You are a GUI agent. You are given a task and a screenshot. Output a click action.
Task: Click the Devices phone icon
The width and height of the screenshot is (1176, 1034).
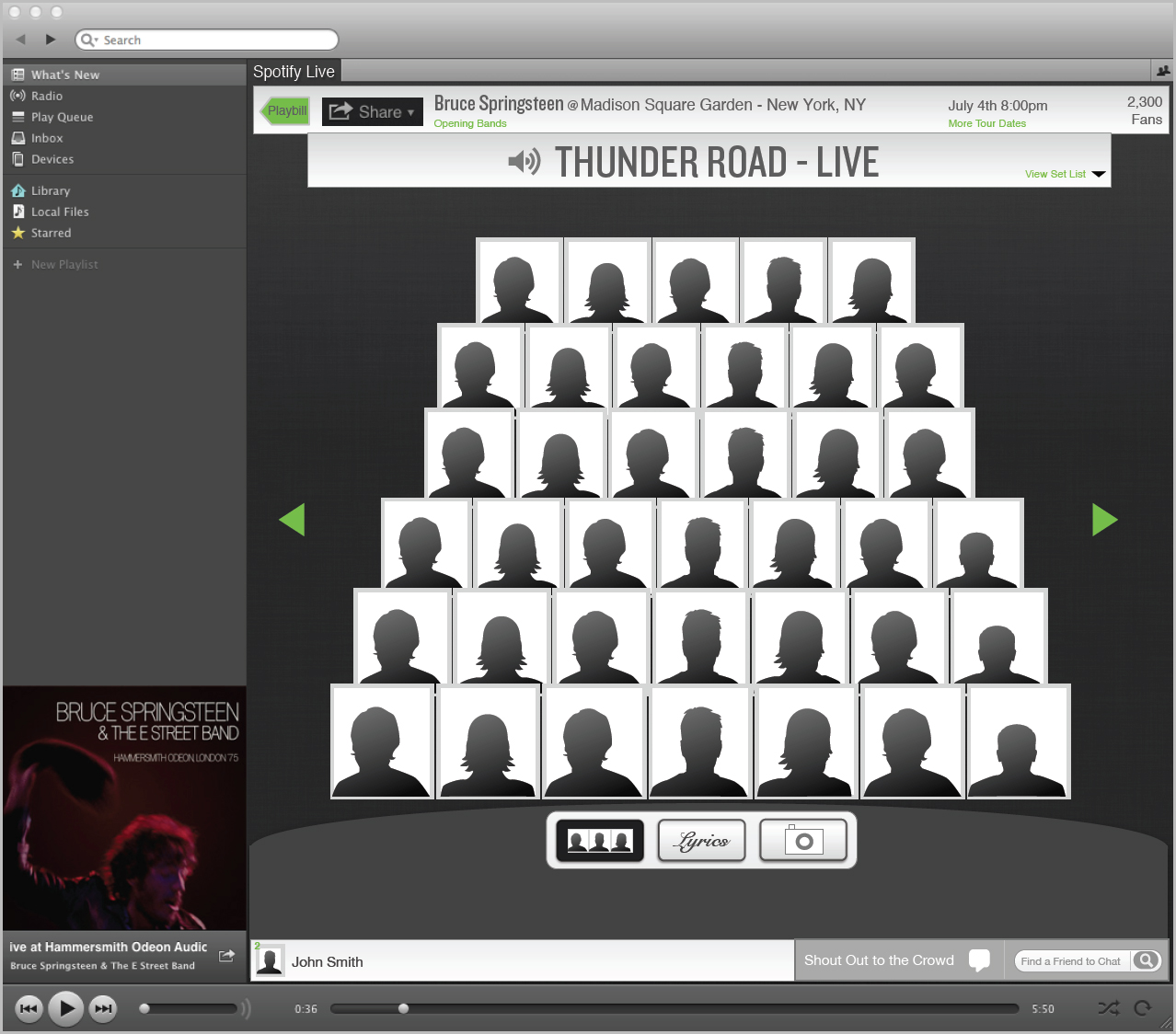coord(17,159)
